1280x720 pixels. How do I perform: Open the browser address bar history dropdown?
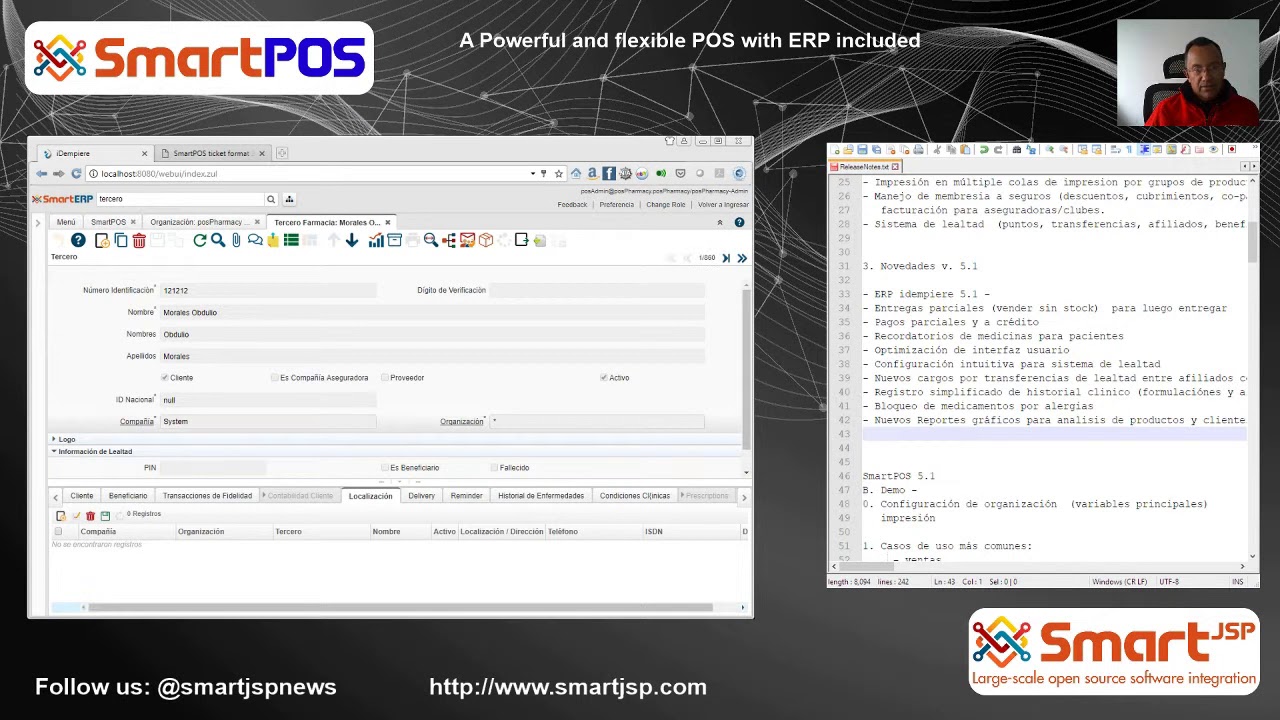coord(532,174)
